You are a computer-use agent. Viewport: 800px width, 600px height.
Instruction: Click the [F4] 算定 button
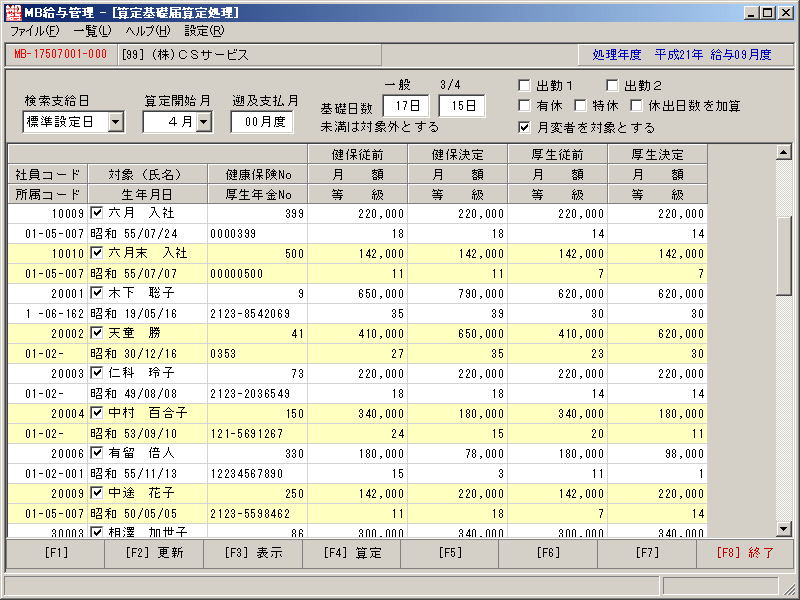click(352, 553)
